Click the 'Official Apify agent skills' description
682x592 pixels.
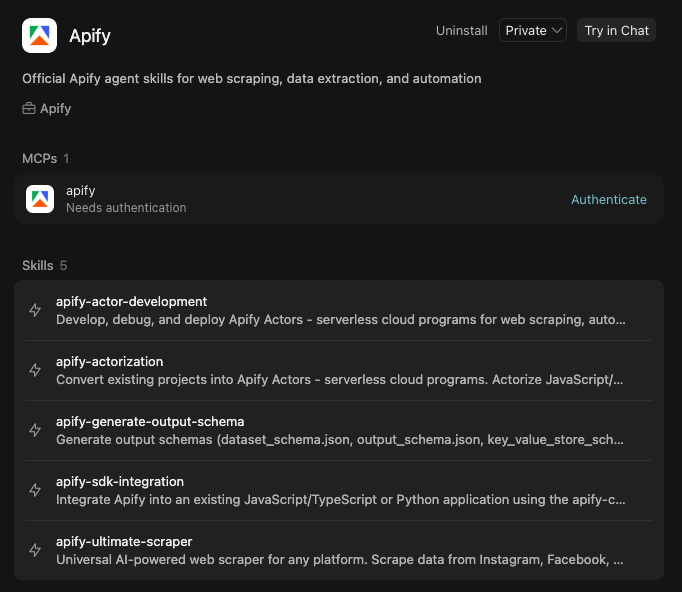tap(252, 79)
